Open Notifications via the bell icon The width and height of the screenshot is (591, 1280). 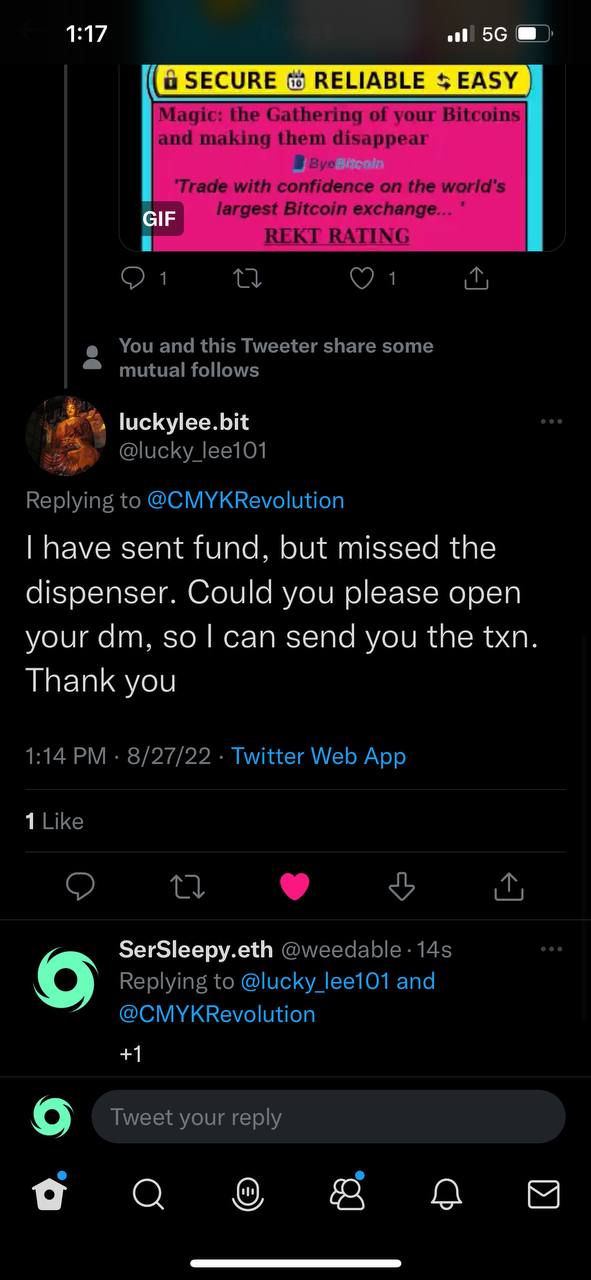[446, 1193]
